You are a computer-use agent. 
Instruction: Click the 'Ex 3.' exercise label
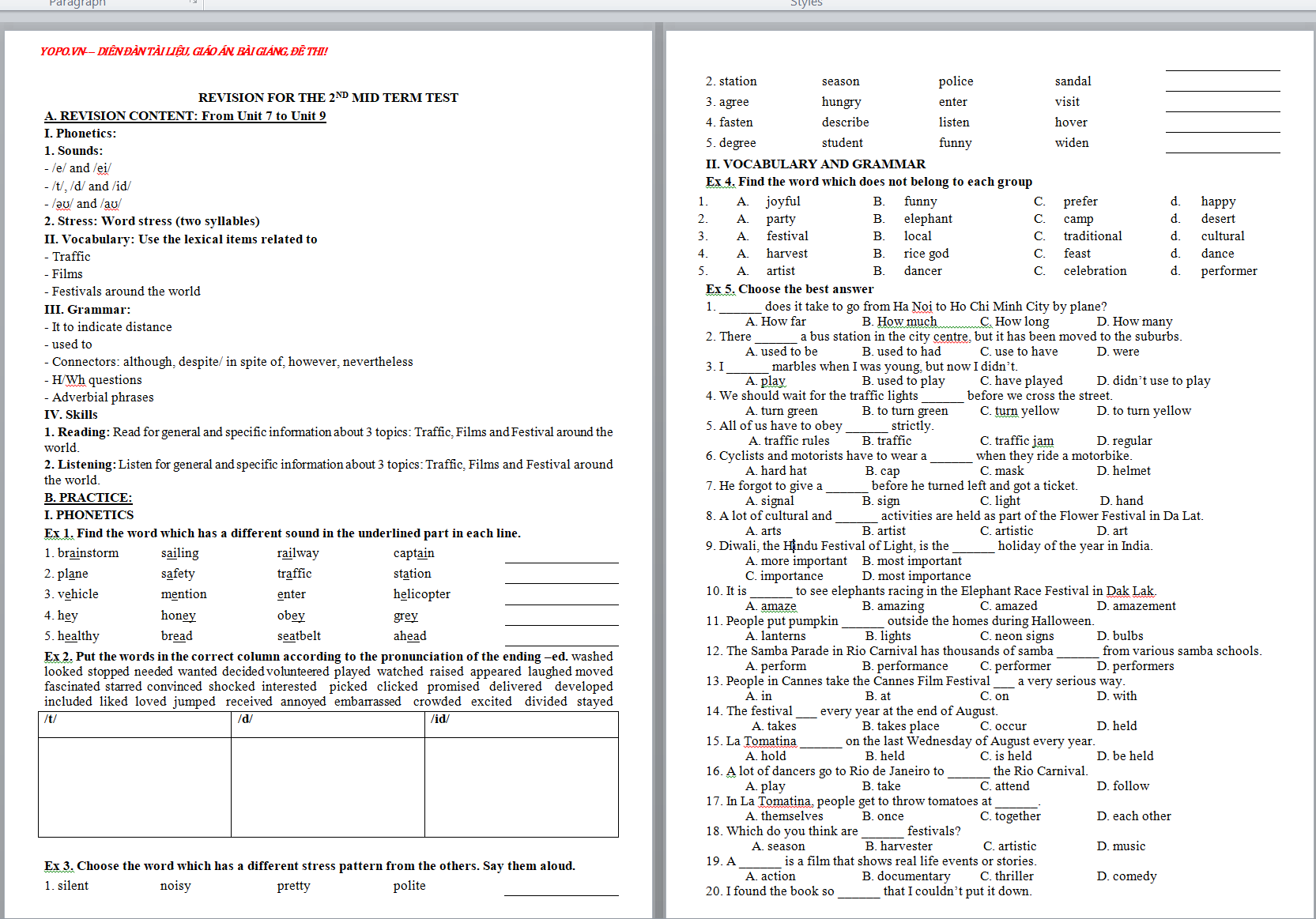pyautogui.click(x=58, y=865)
